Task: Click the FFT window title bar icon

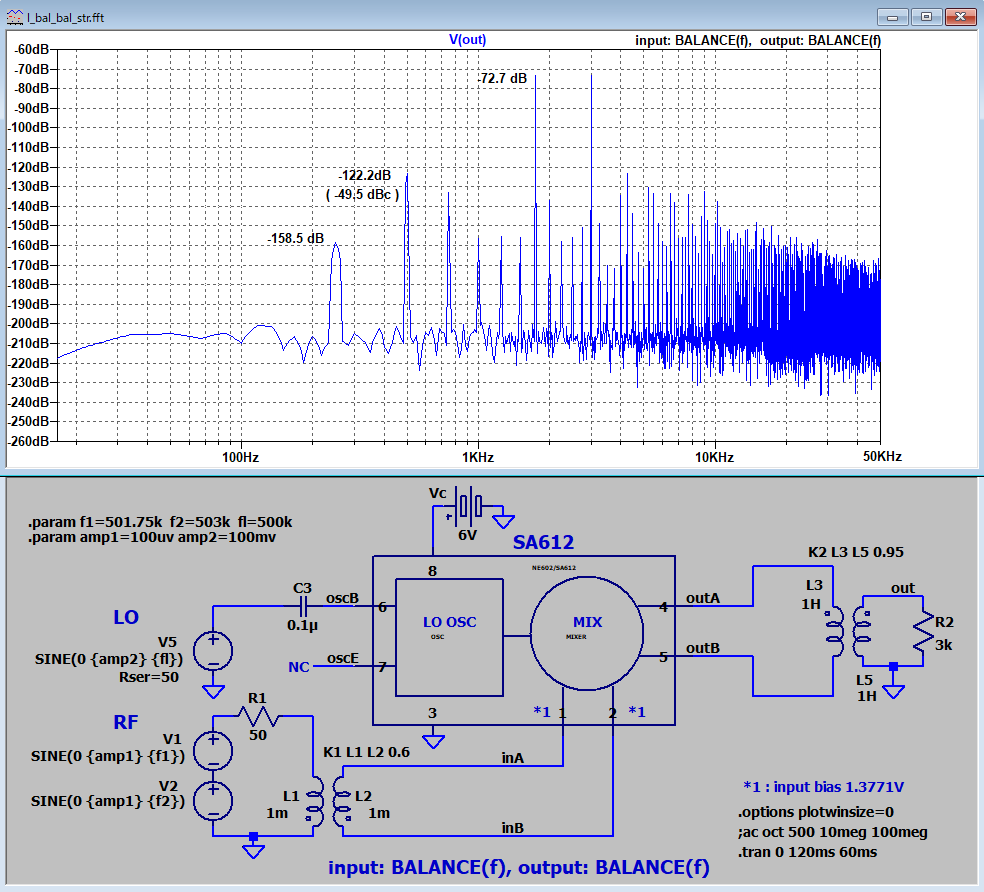Action: (x=14, y=18)
